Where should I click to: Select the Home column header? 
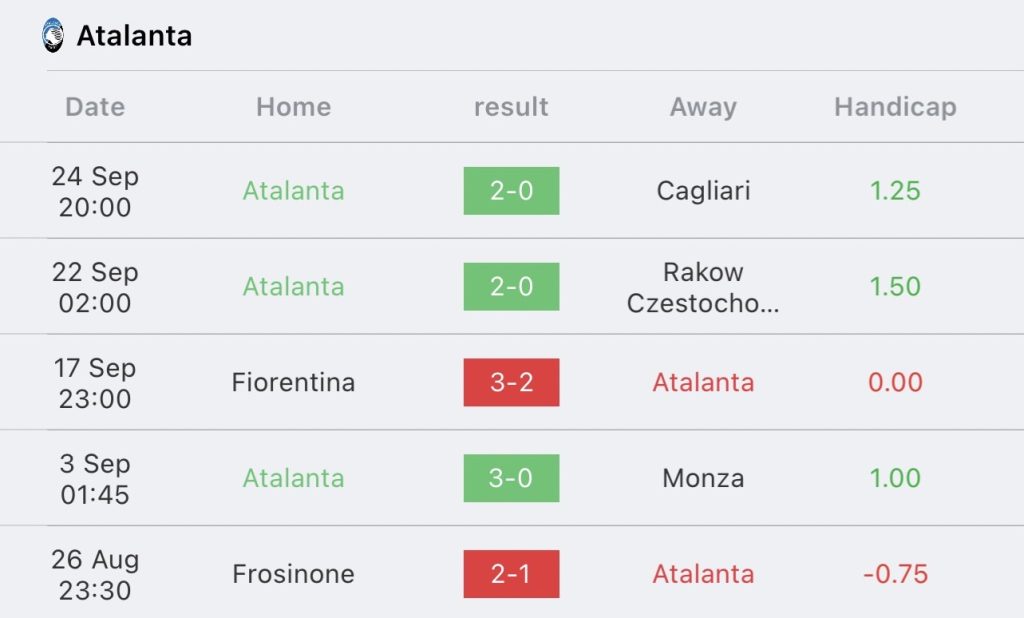pos(293,106)
